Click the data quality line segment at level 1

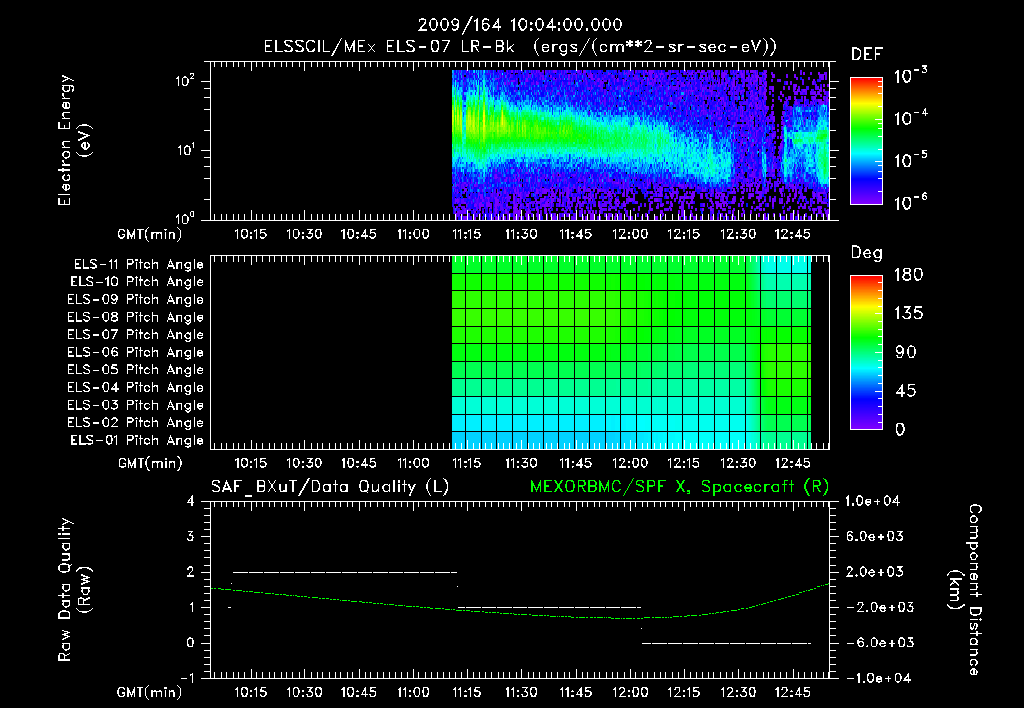coord(549,607)
